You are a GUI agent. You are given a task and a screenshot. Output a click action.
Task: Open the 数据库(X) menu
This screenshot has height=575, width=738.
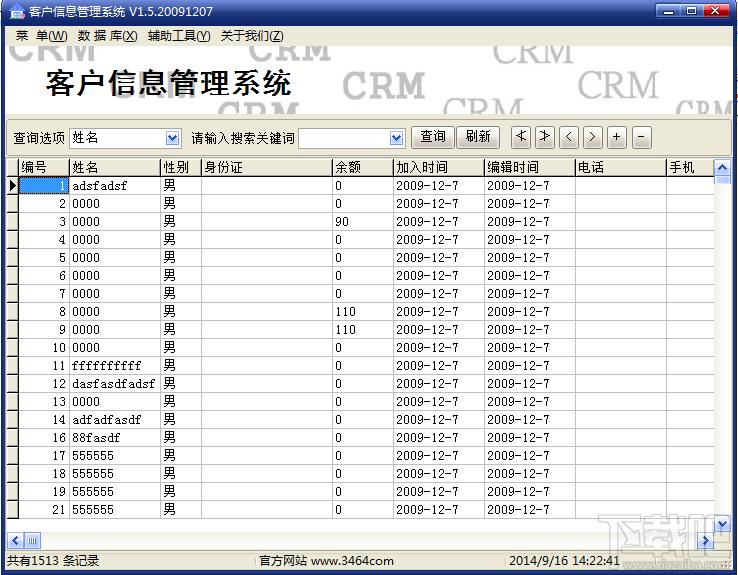[107, 36]
